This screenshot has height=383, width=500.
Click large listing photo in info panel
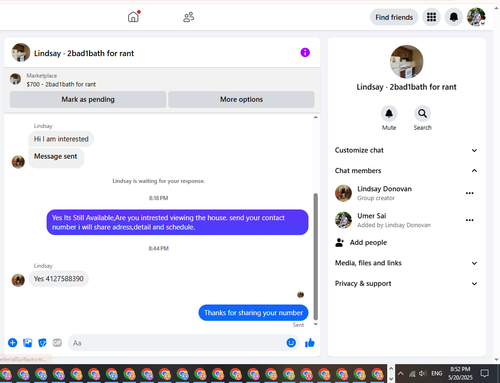click(406, 62)
